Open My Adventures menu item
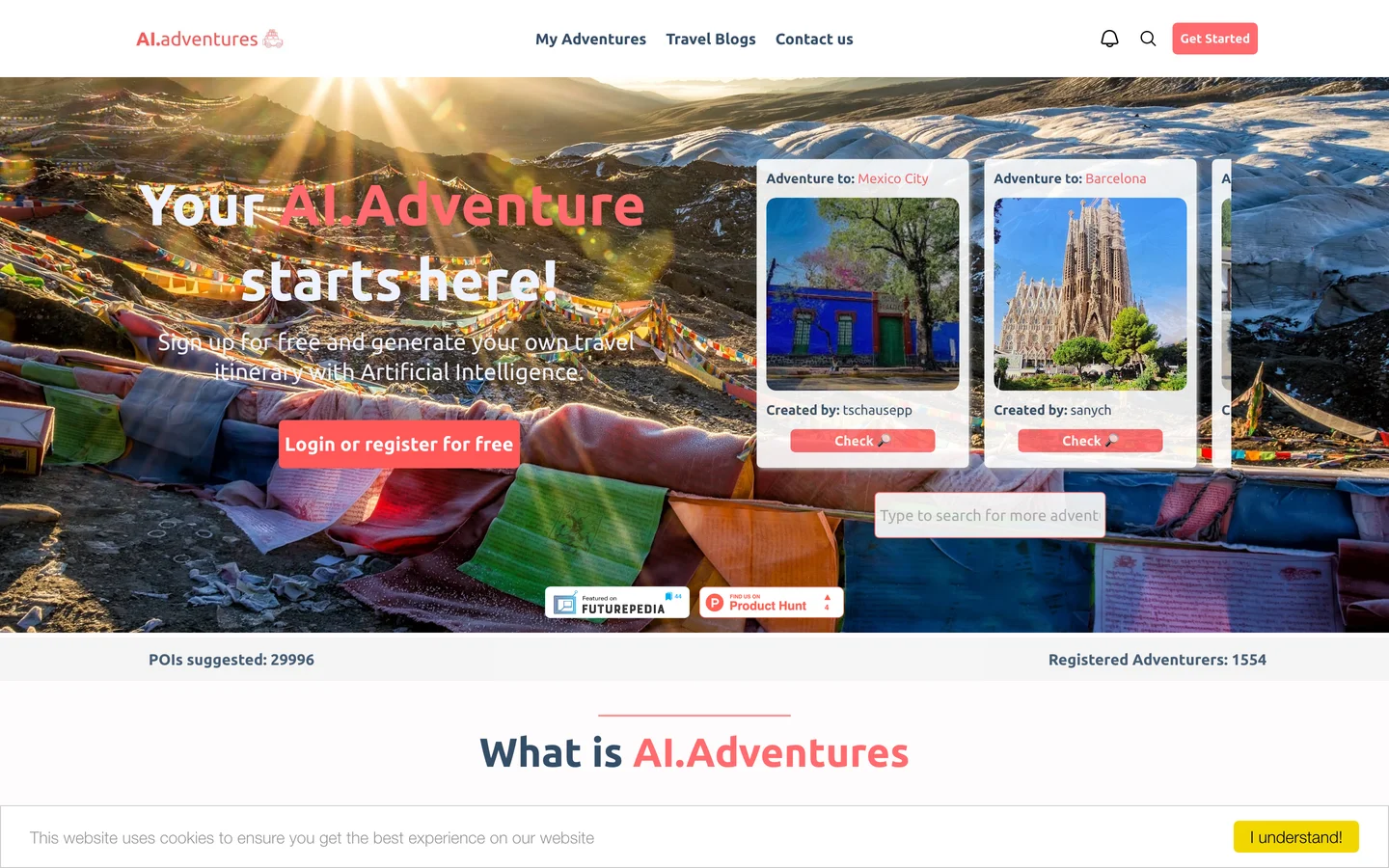 590,39
